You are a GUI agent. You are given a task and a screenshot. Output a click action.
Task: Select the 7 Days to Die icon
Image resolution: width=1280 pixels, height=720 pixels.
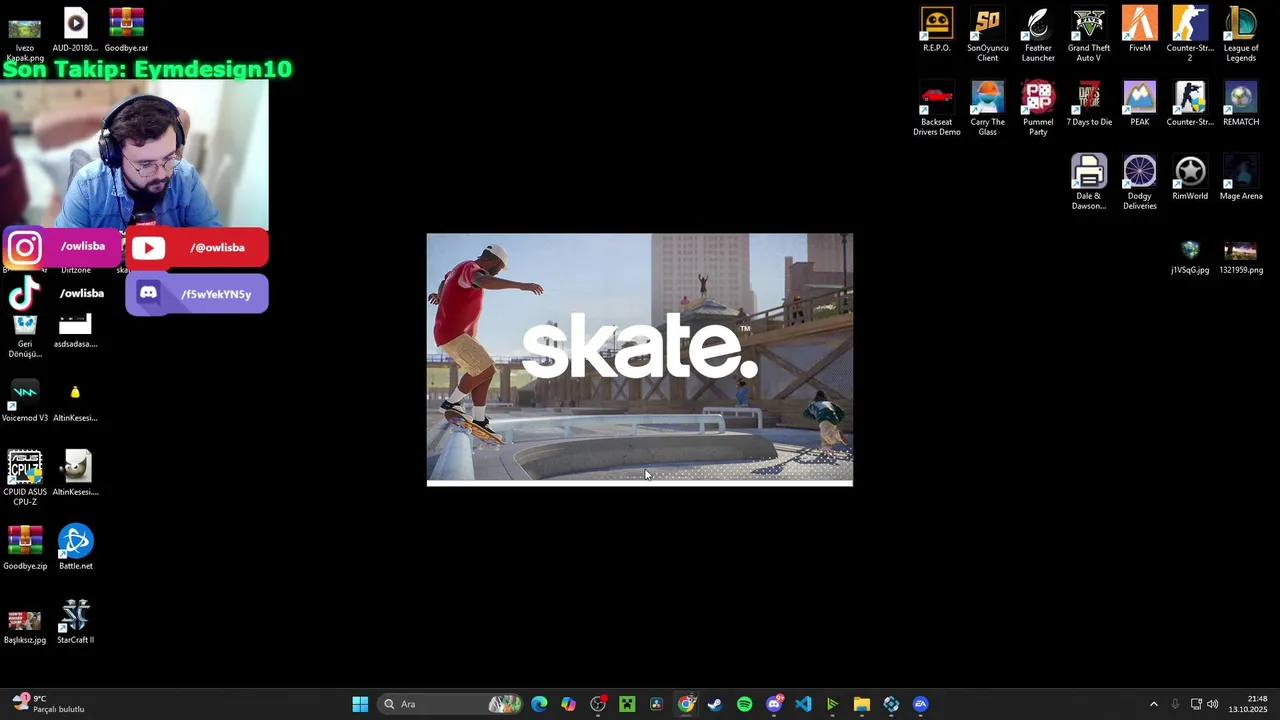coord(1088,104)
